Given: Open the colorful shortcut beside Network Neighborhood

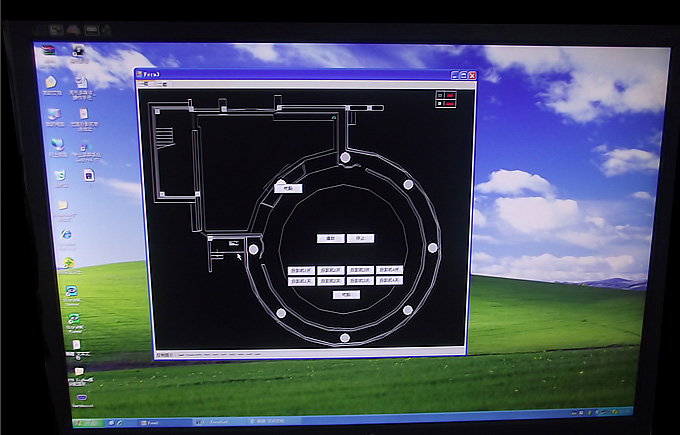Looking at the screenshot, I should point(86,146).
